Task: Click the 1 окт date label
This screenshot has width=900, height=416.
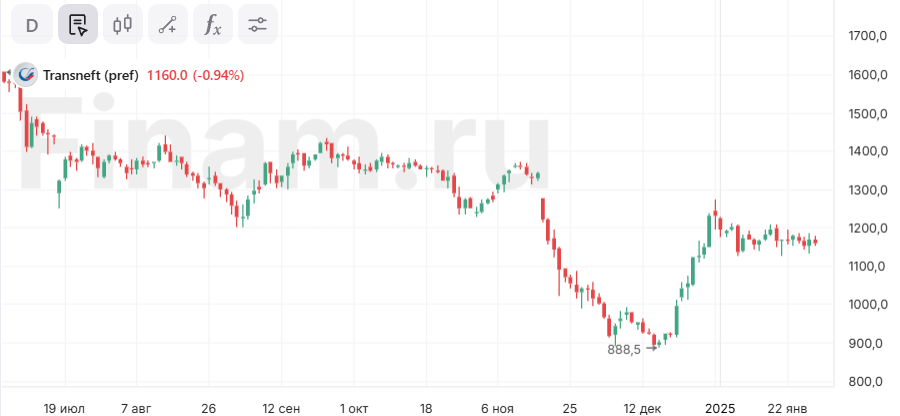Action: tap(354, 408)
